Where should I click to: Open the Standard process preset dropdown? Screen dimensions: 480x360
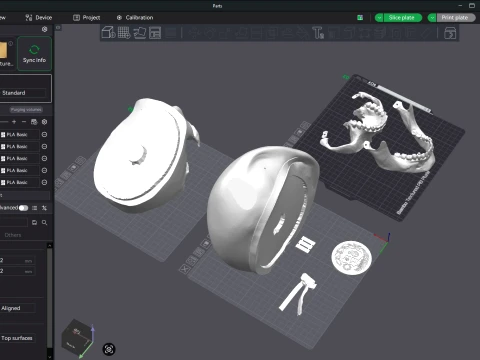(x=23, y=93)
